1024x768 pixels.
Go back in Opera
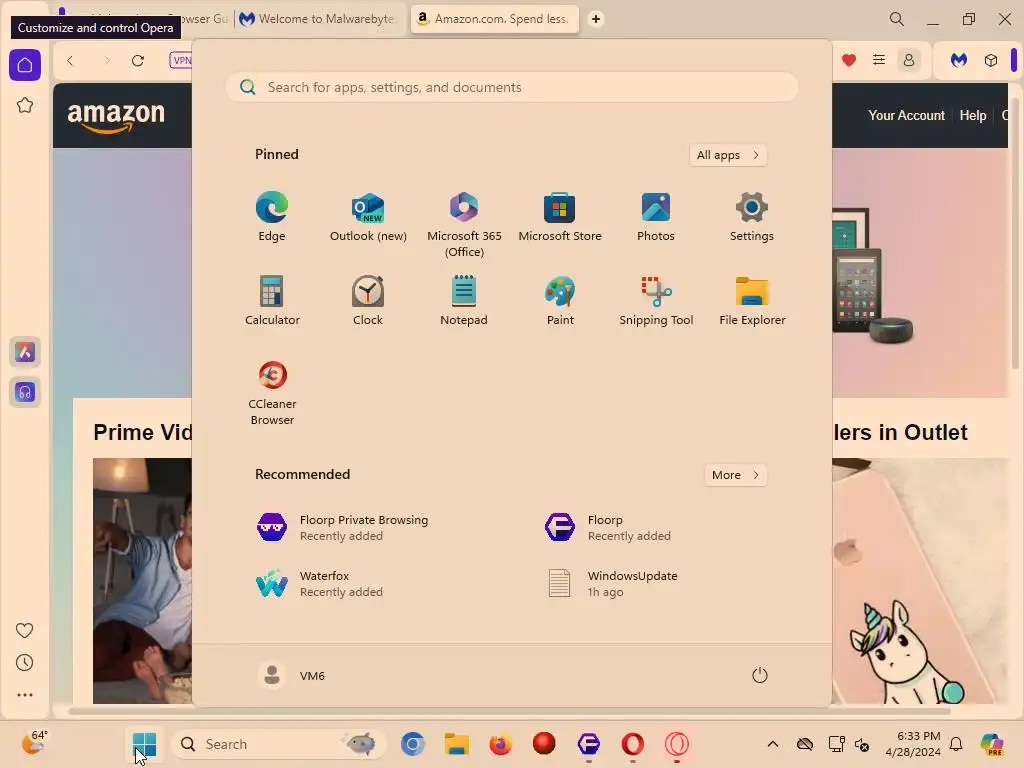(70, 61)
